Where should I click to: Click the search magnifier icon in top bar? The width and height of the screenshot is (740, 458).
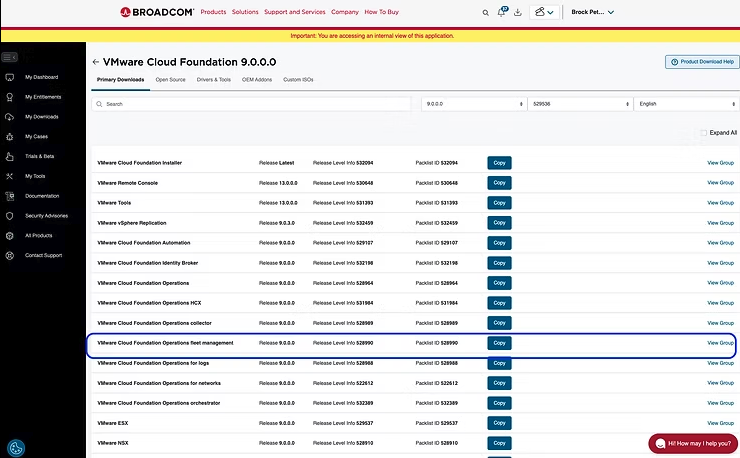[485, 12]
